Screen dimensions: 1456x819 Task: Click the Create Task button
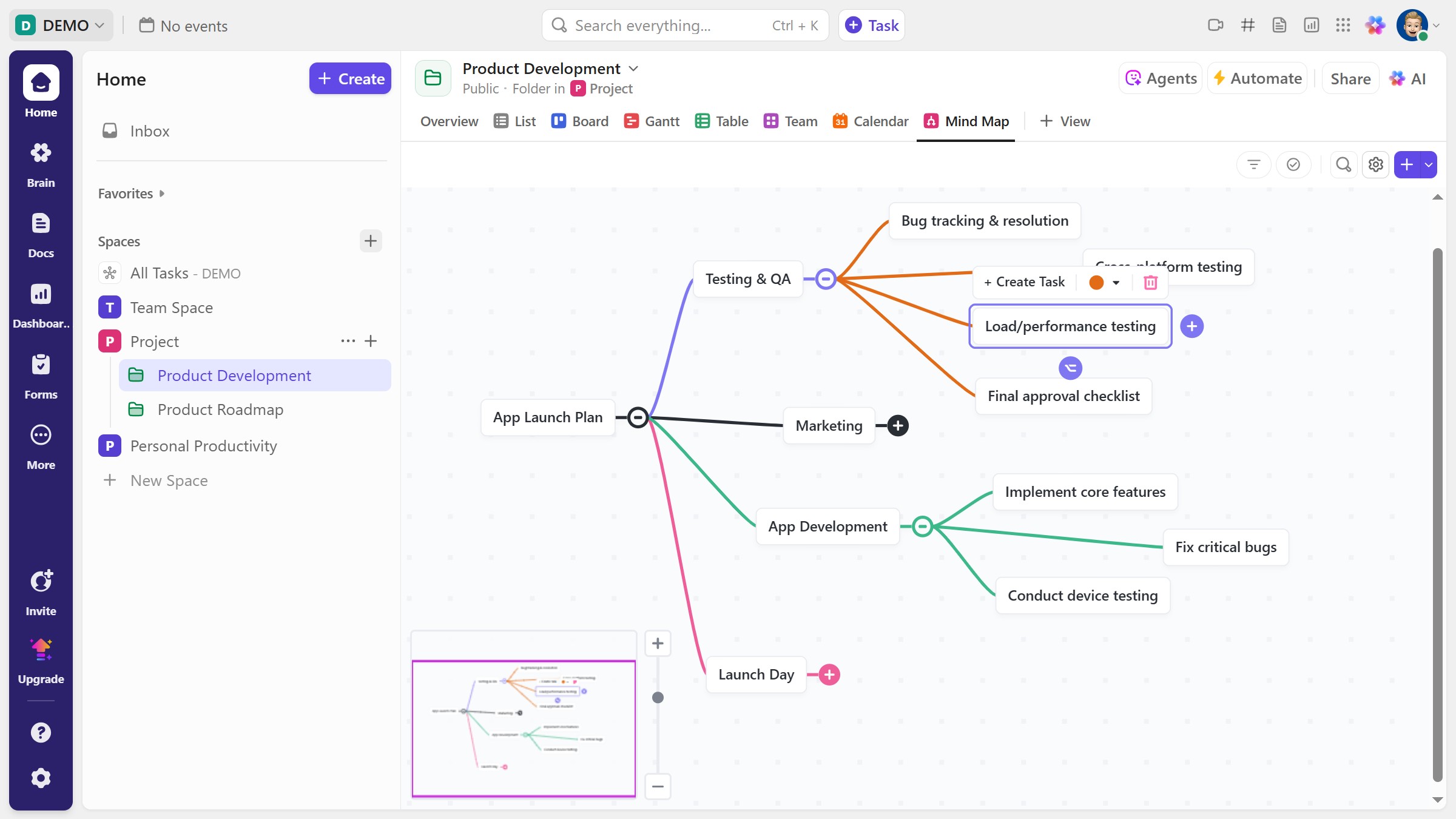tap(1024, 282)
